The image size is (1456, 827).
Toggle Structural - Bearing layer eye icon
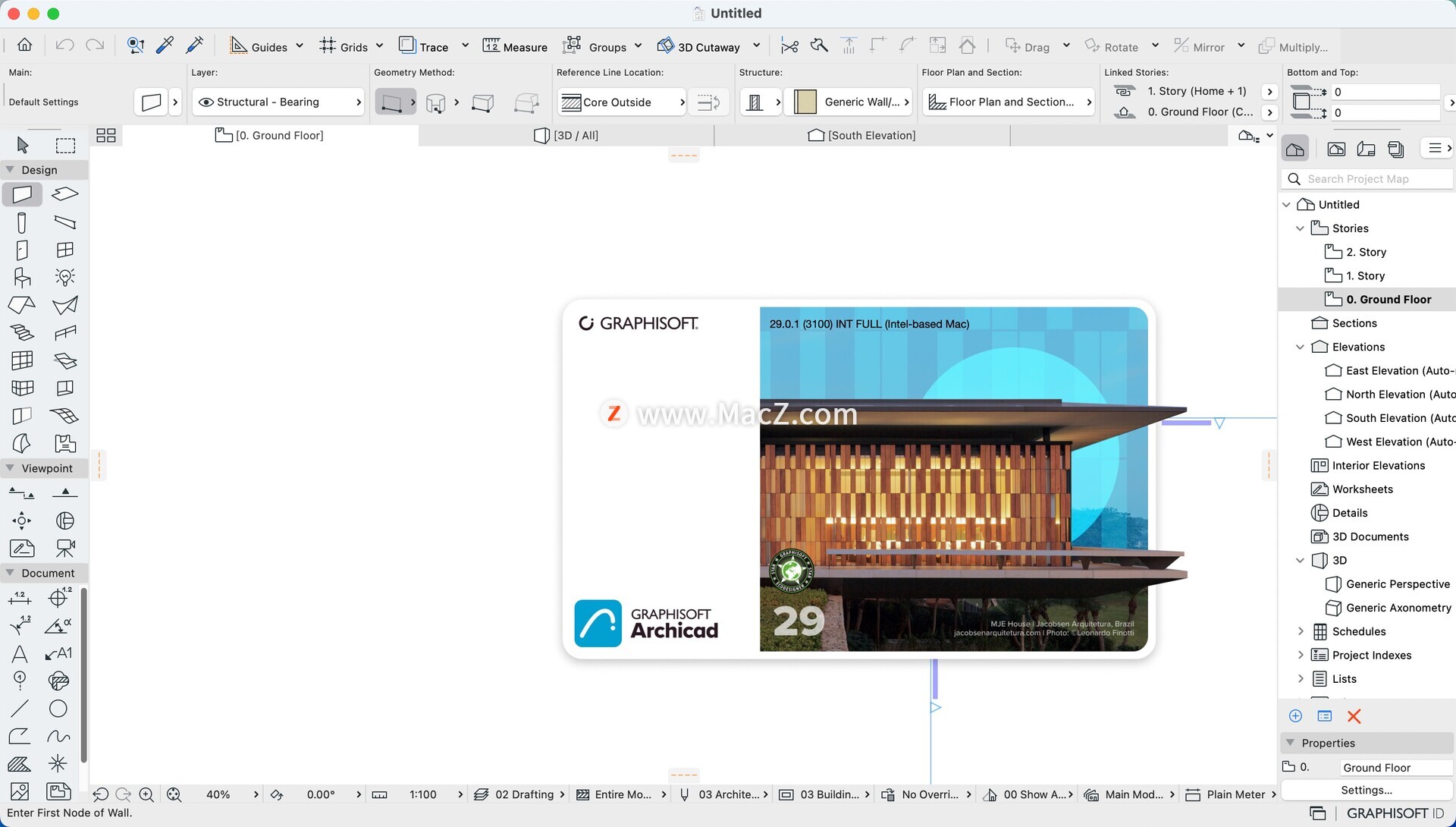pos(206,102)
